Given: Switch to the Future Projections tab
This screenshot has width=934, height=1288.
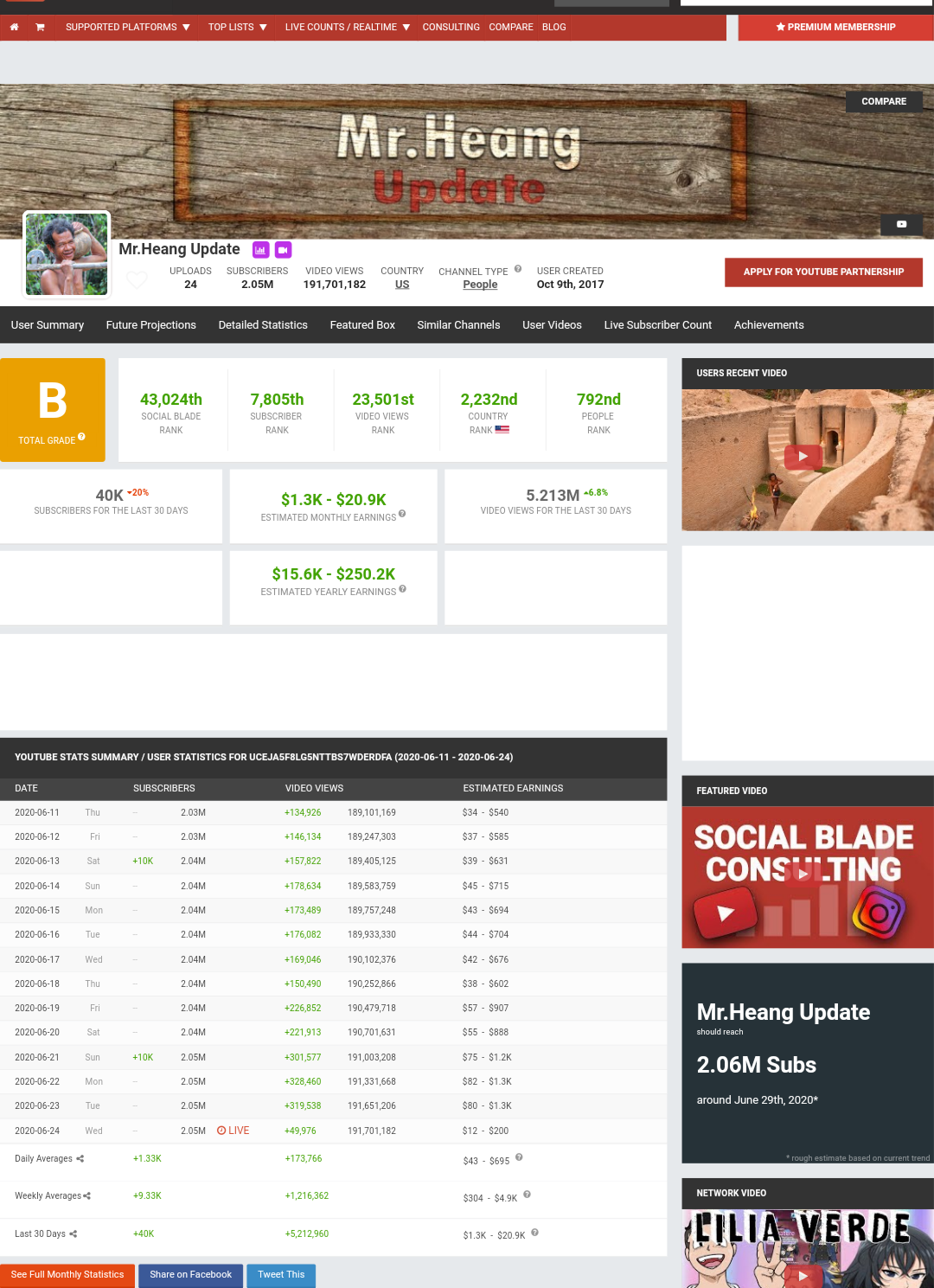Looking at the screenshot, I should (151, 325).
